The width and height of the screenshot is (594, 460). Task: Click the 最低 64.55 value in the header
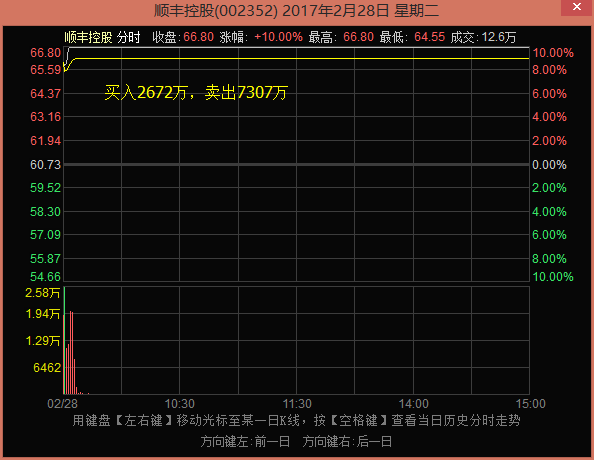430,37
